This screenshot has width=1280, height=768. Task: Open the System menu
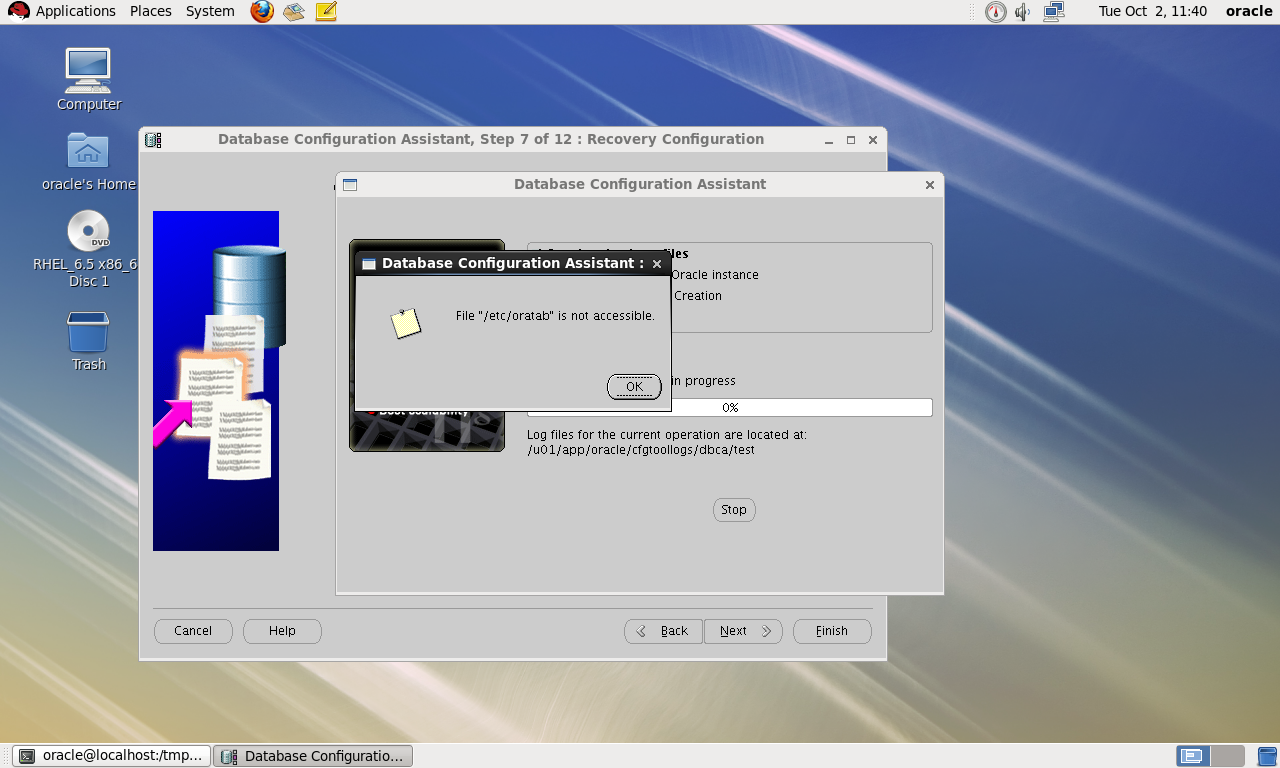pos(210,12)
